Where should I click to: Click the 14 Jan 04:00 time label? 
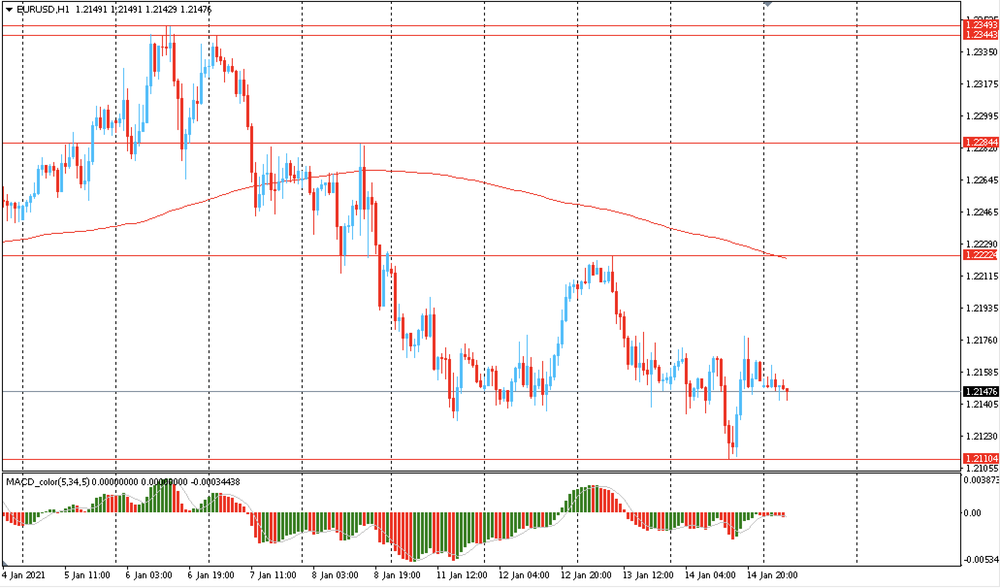tap(712, 575)
